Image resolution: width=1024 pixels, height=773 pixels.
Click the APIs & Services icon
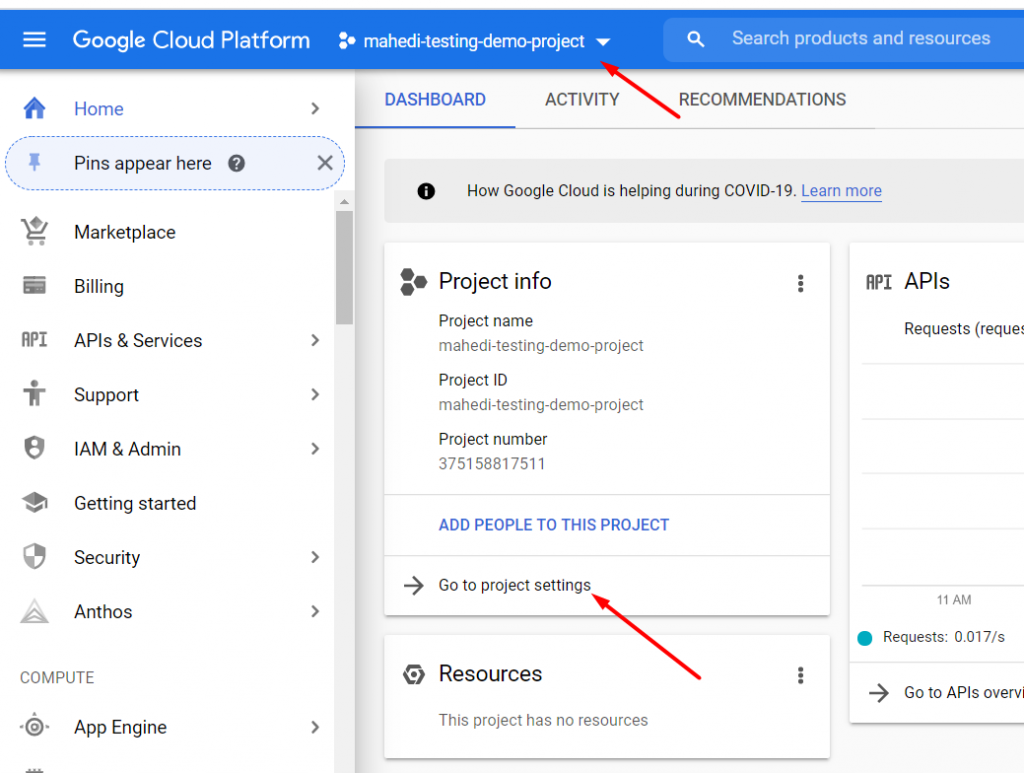(35, 340)
